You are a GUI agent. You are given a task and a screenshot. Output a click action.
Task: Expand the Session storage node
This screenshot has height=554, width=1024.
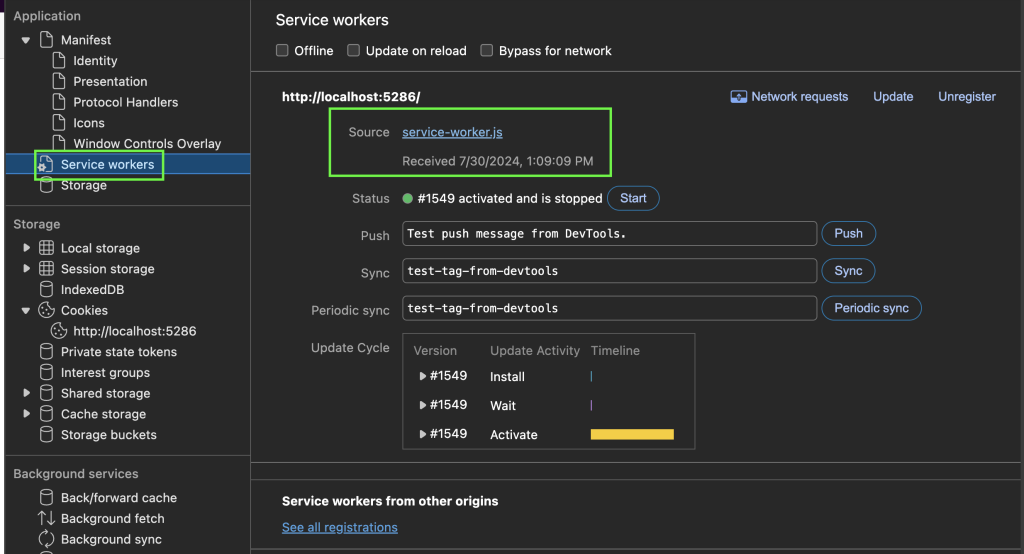[x=26, y=269]
